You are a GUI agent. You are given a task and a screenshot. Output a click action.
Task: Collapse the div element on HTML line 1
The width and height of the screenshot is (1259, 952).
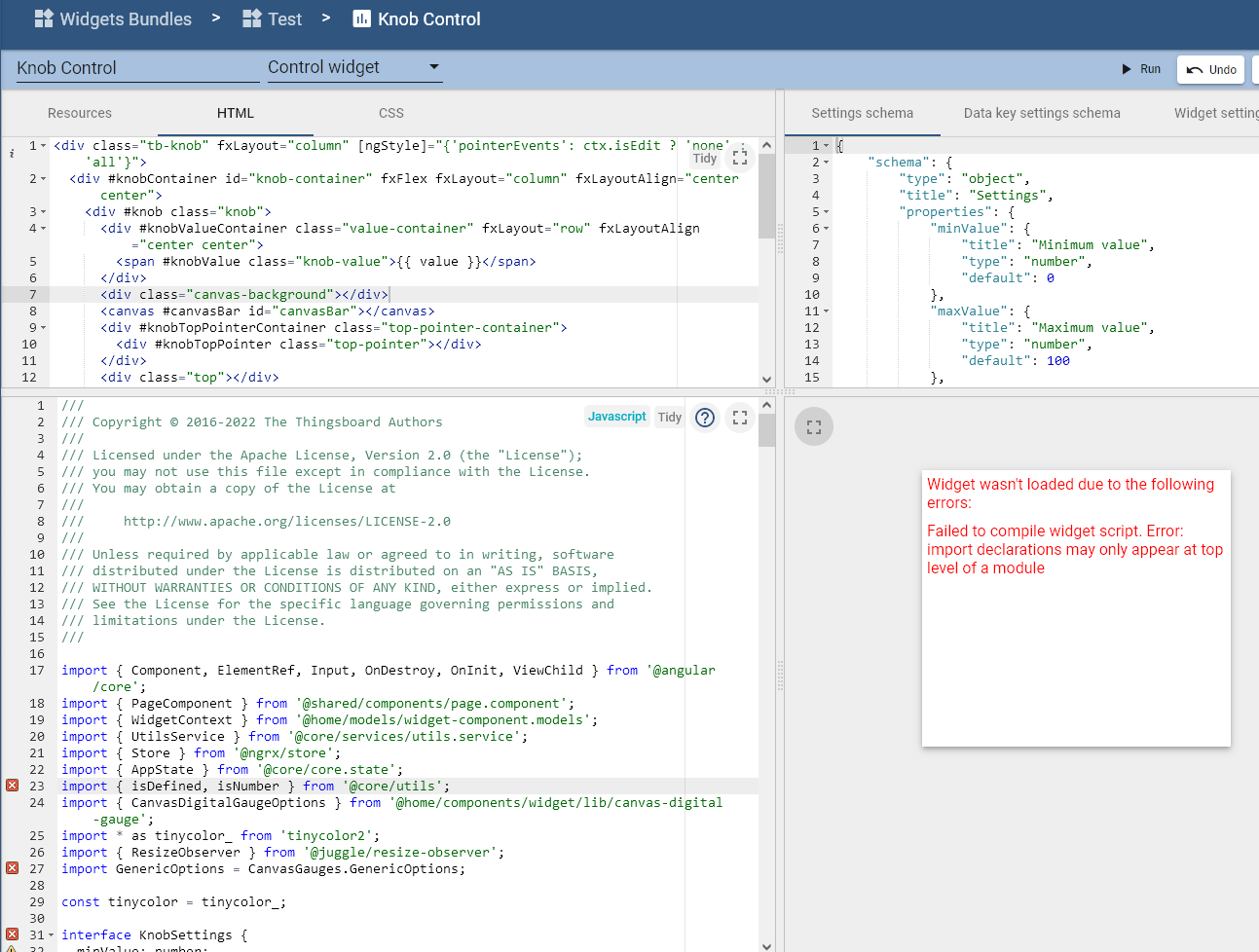pyautogui.click(x=45, y=144)
